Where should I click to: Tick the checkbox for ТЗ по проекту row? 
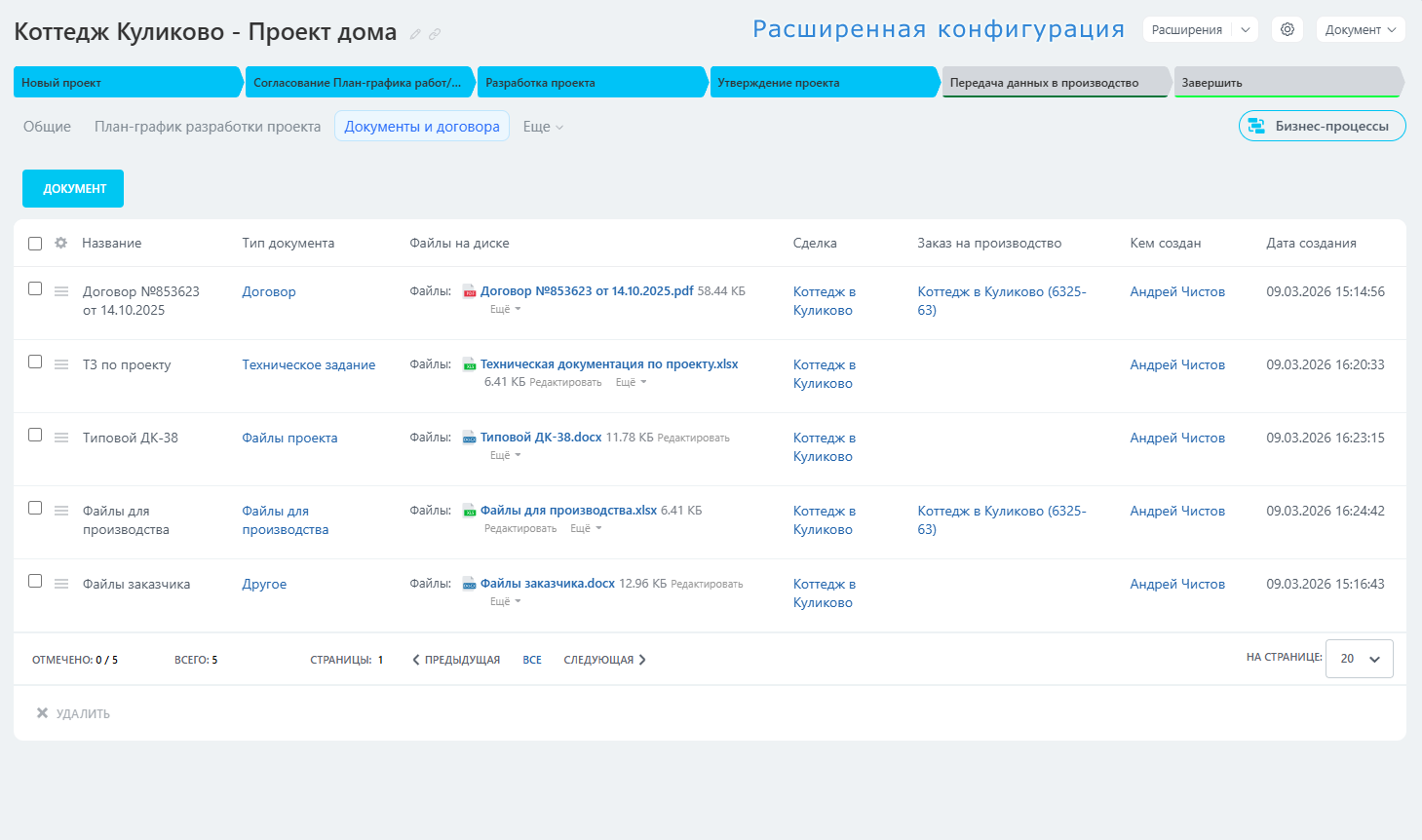35,362
